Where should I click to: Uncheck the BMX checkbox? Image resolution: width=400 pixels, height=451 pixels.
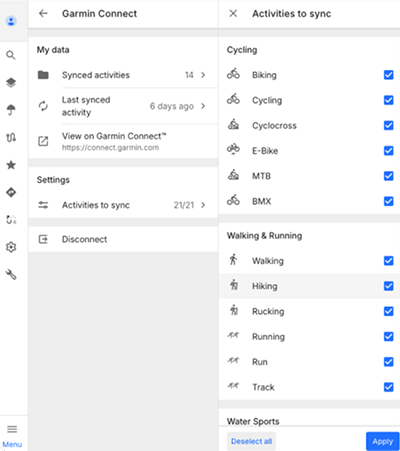[x=389, y=201]
